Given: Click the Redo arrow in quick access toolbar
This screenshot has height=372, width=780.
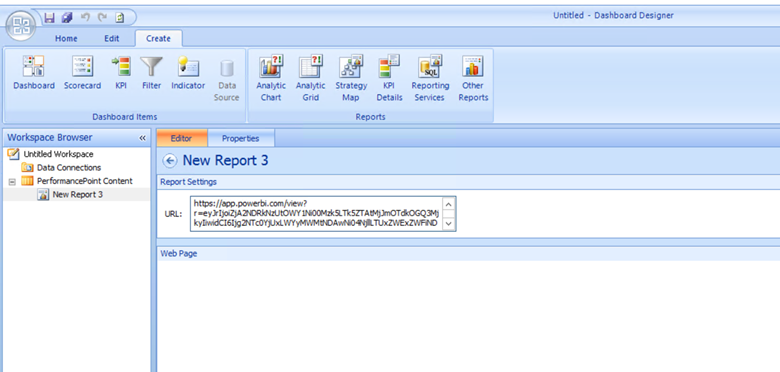Looking at the screenshot, I should pyautogui.click(x=102, y=17).
